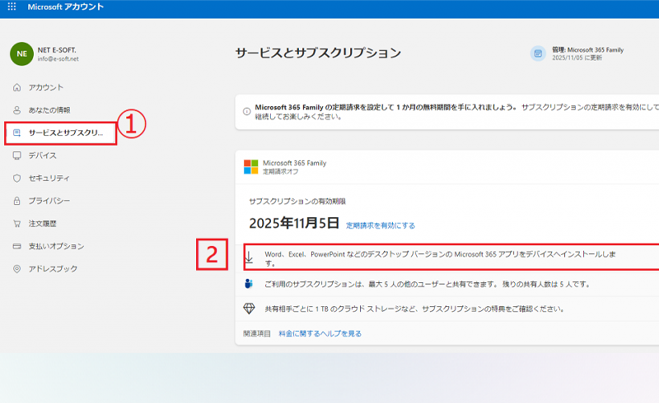The width and height of the screenshot is (659, 403).
Task: Click the people sharing icon
Action: pyautogui.click(x=249, y=284)
